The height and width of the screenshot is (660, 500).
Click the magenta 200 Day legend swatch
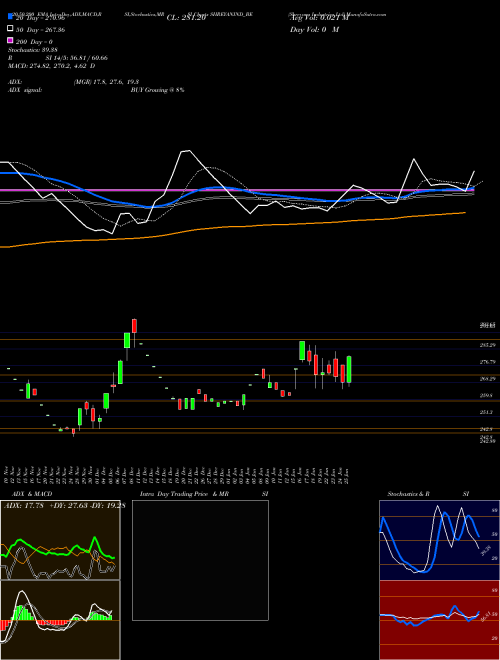pyautogui.click(x=10, y=41)
